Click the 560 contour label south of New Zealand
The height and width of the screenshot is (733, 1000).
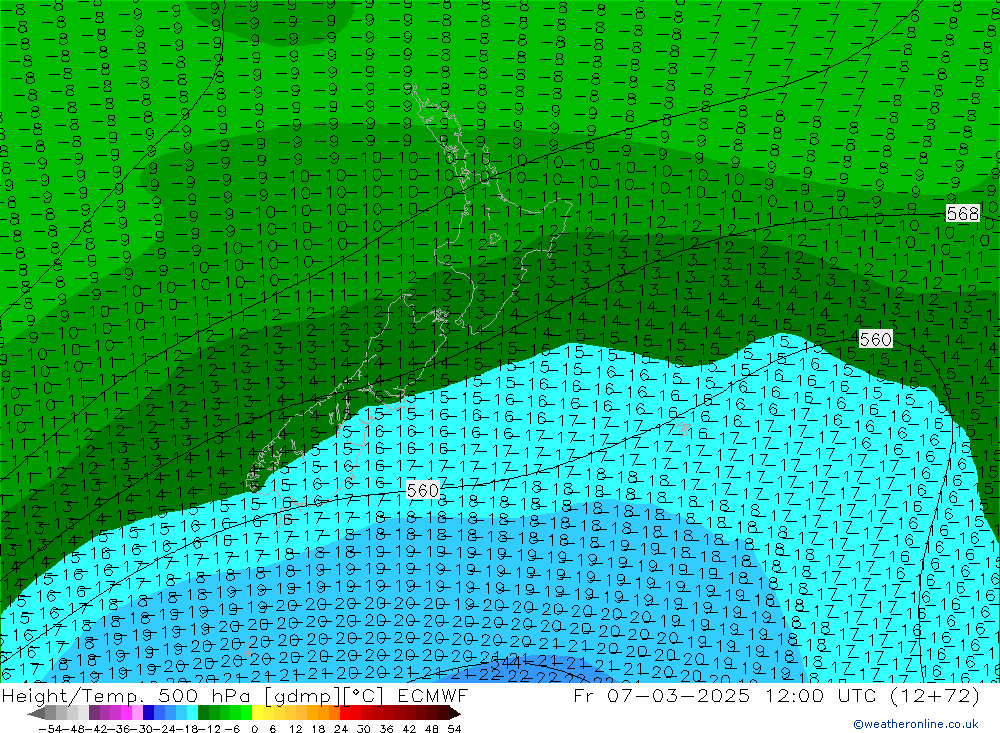click(x=422, y=490)
